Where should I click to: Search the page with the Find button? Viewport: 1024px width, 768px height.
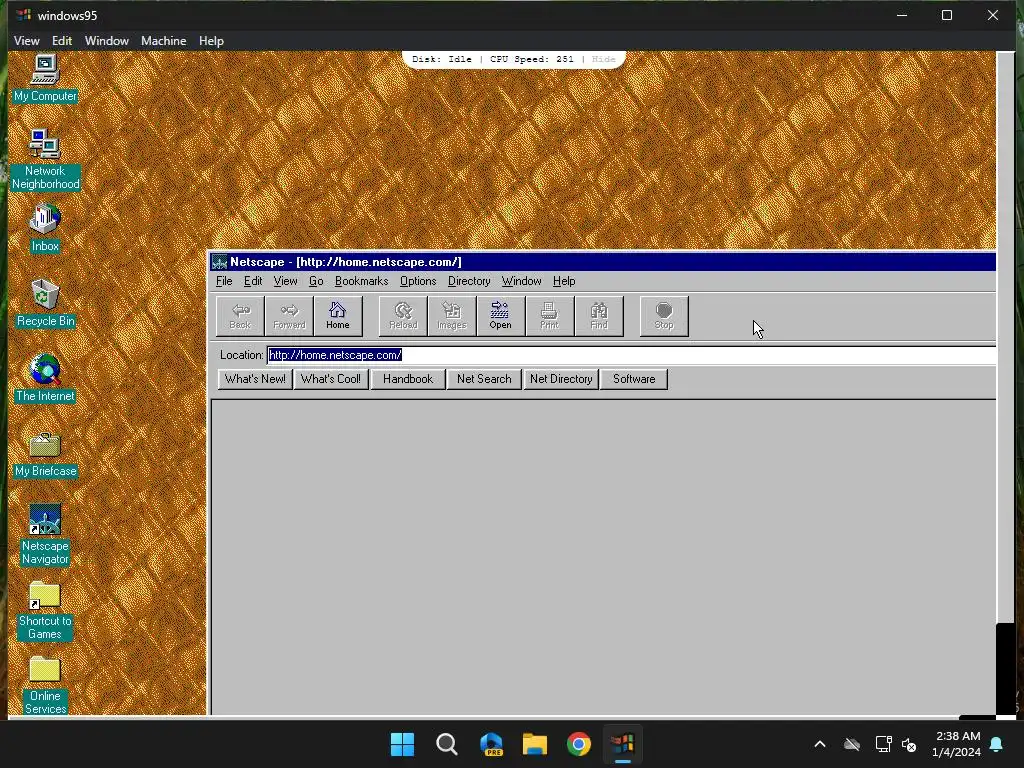click(598, 316)
